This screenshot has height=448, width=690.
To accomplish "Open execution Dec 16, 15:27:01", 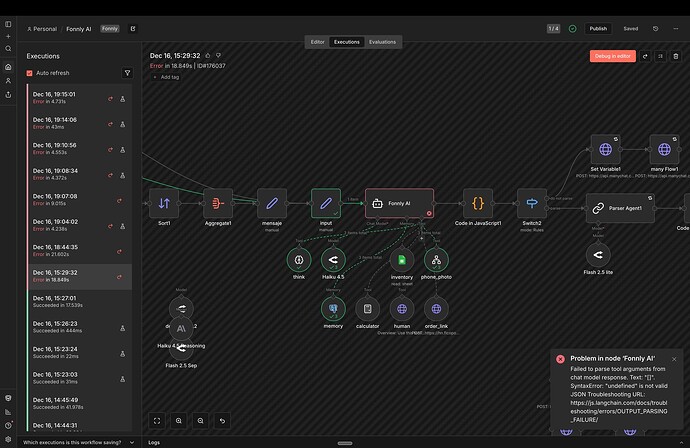I will tap(80, 301).
